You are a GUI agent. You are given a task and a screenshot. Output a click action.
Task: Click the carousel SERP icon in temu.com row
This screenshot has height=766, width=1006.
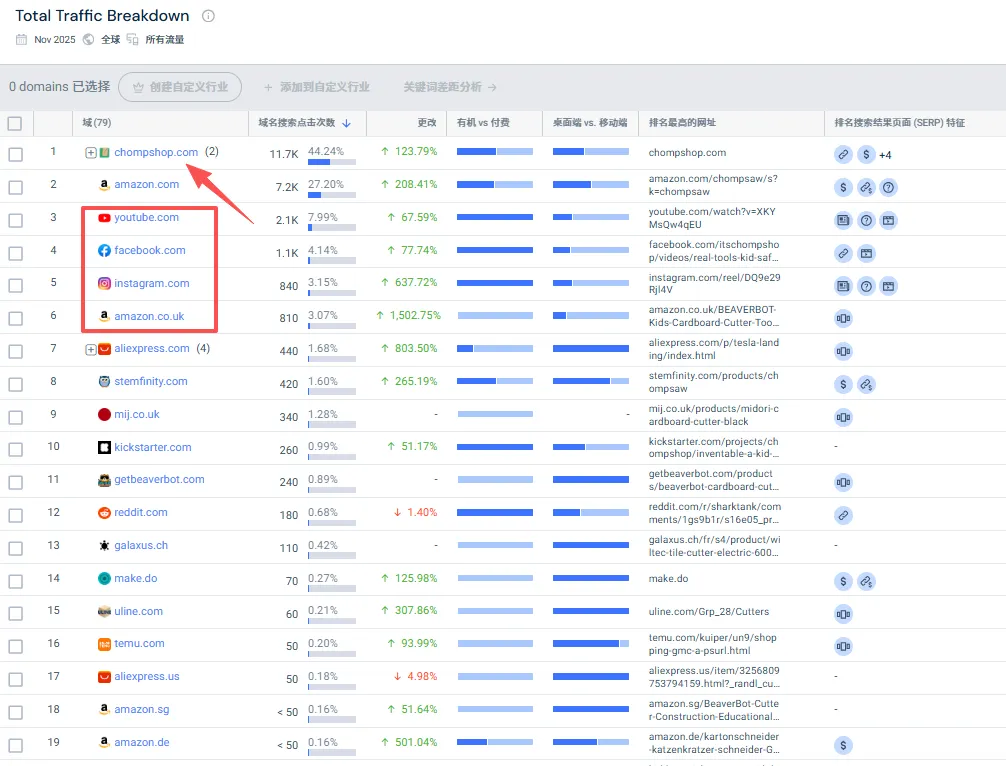843,646
